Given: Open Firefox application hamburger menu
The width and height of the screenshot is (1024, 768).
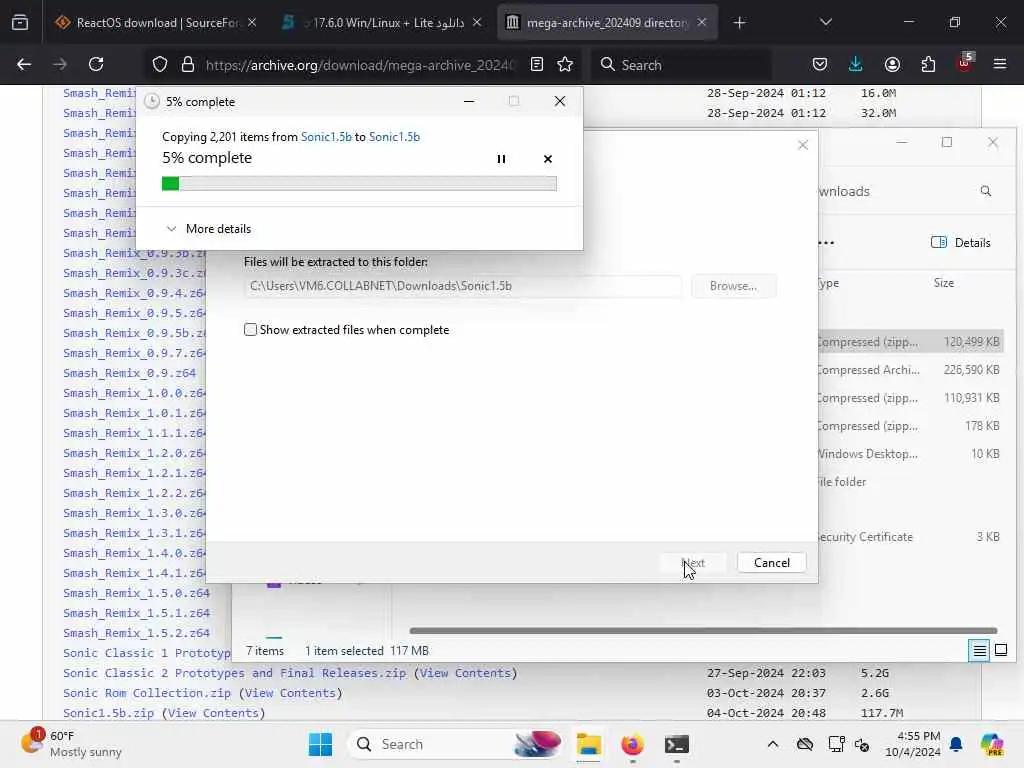Looking at the screenshot, I should click(1000, 64).
